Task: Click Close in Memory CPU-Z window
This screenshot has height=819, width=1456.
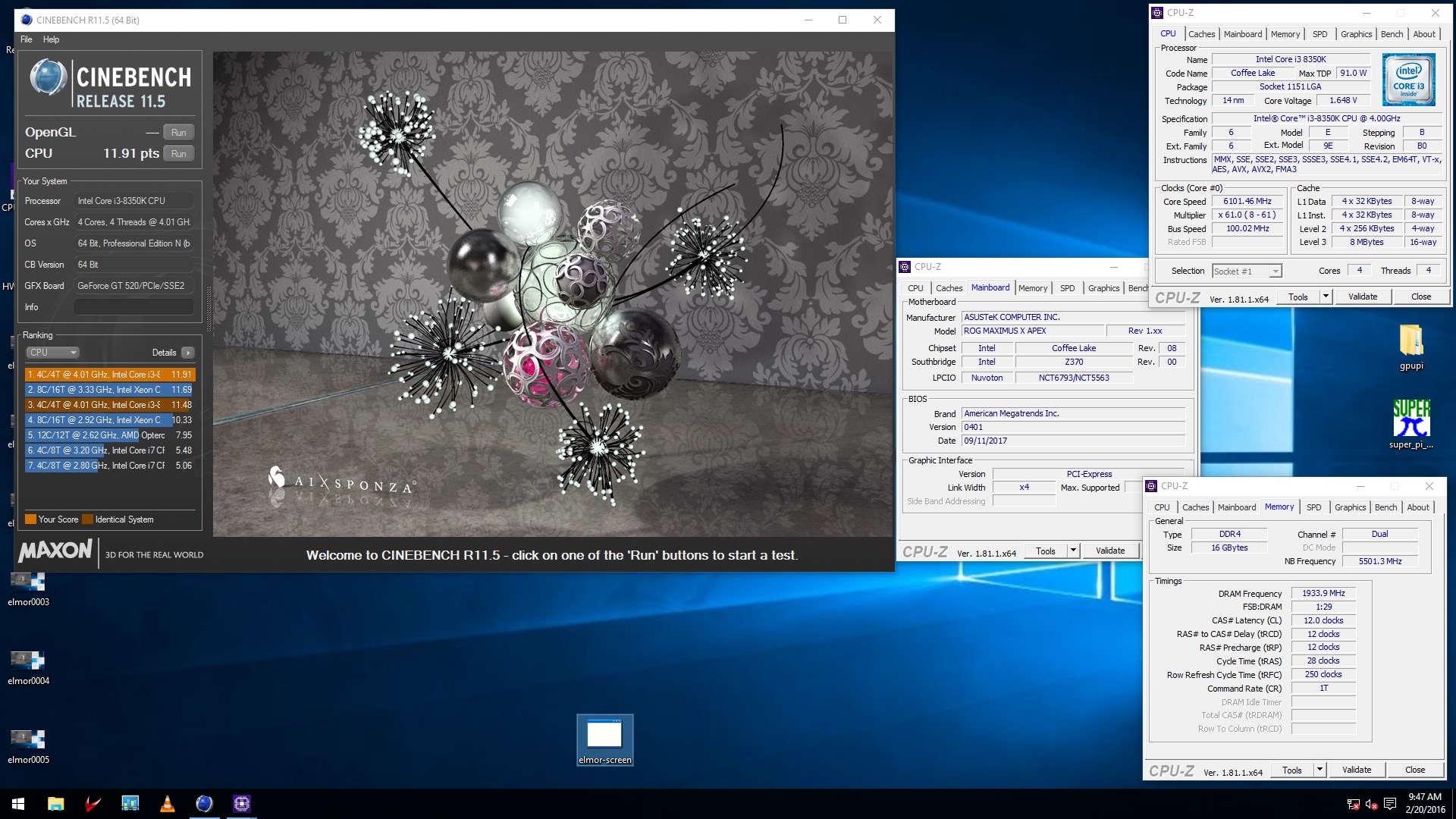Action: click(x=1415, y=770)
